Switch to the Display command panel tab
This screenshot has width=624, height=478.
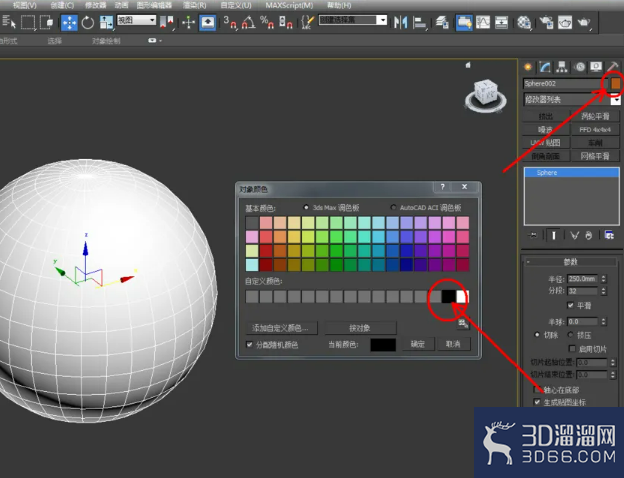596,67
